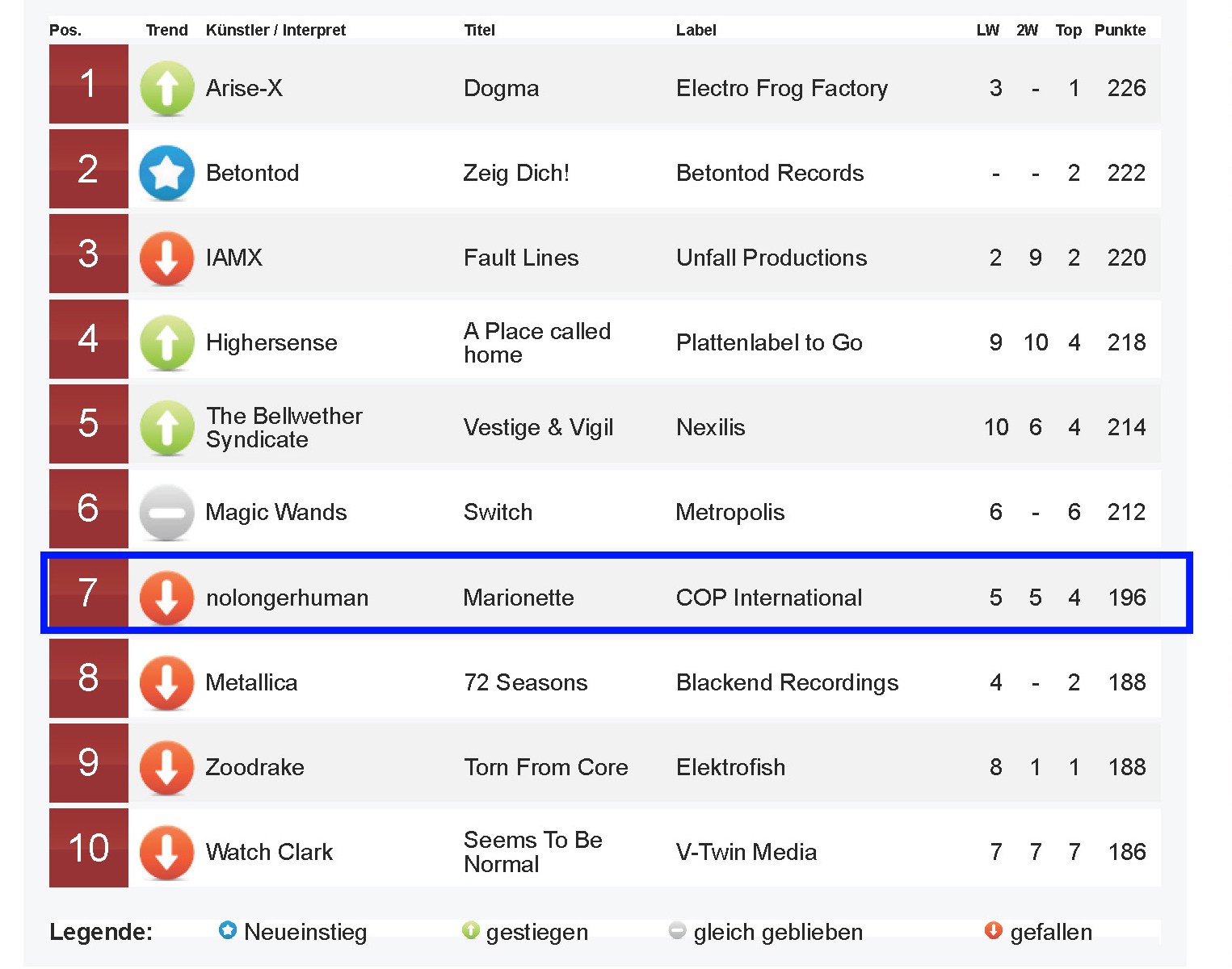Click the green up arrow beside The Bellwether Syndicate
The height and width of the screenshot is (969, 1232).
click(x=166, y=427)
